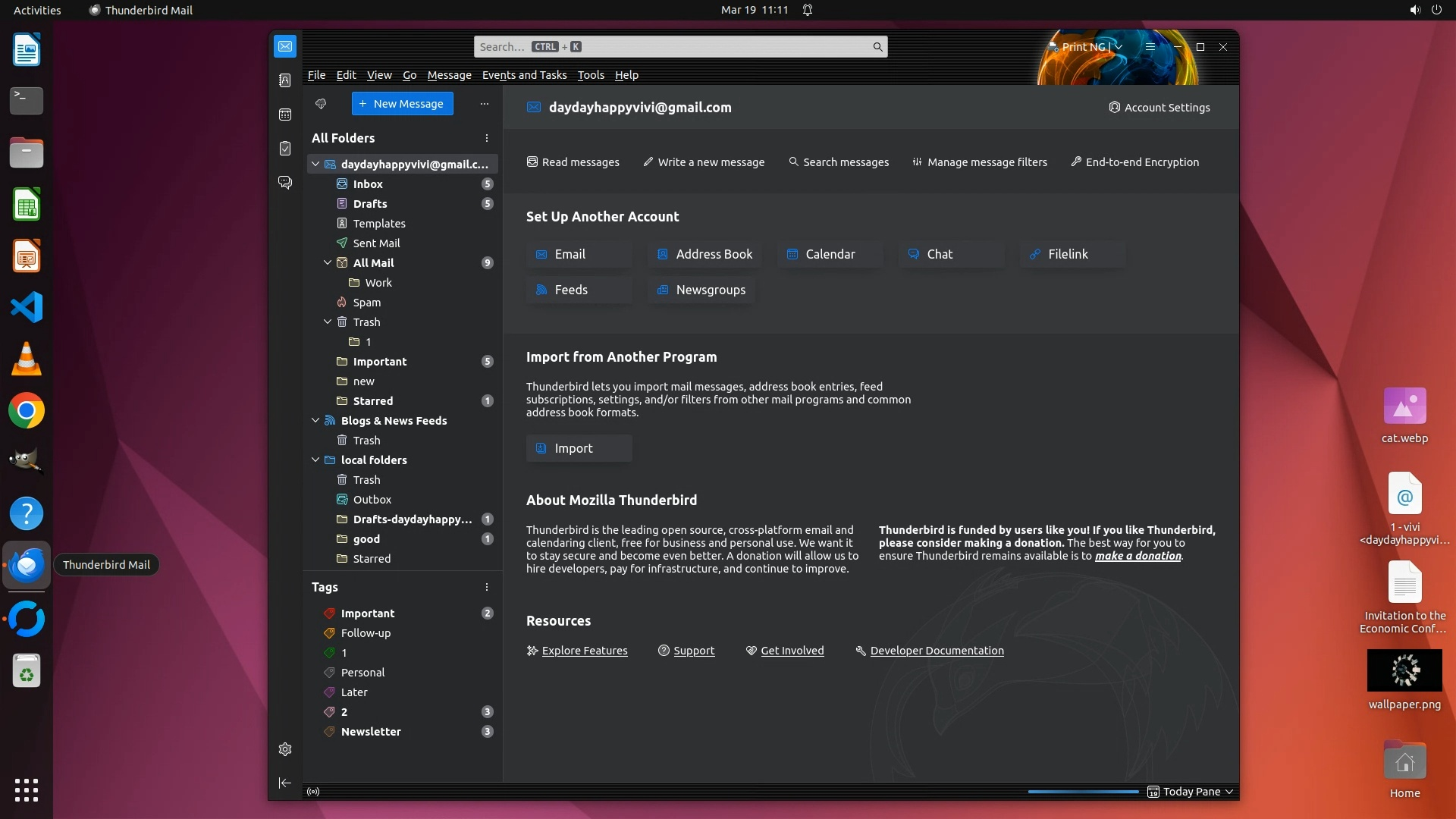Open the Calendar space in sidebar
1456x819 pixels.
[285, 115]
